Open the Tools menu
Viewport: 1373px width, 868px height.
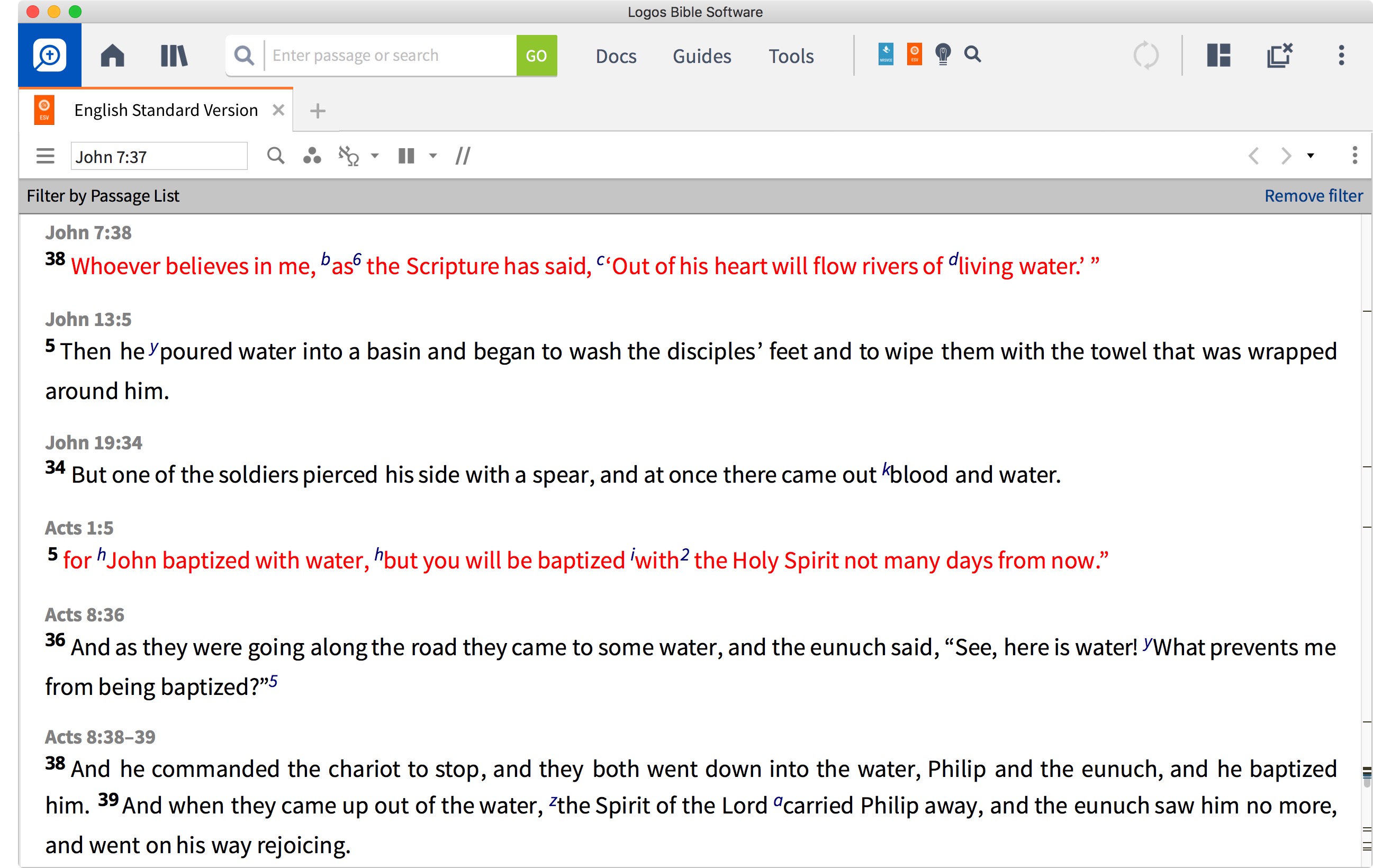coord(791,56)
